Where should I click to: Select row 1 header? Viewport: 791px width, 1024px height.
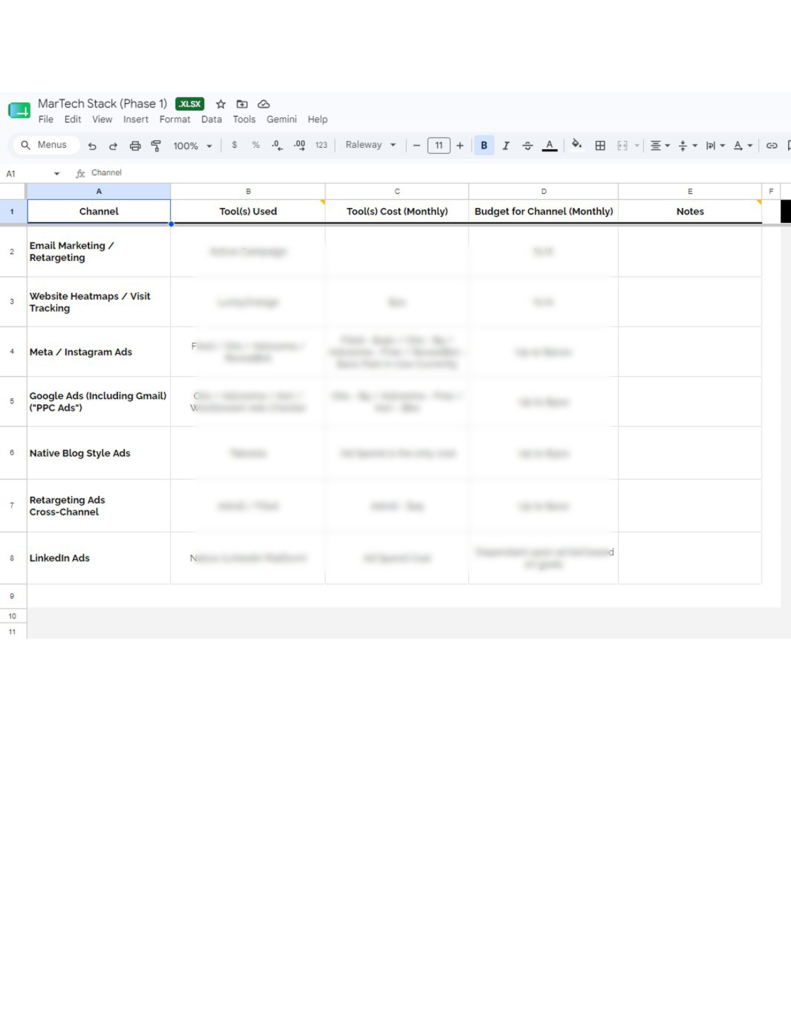point(12,212)
